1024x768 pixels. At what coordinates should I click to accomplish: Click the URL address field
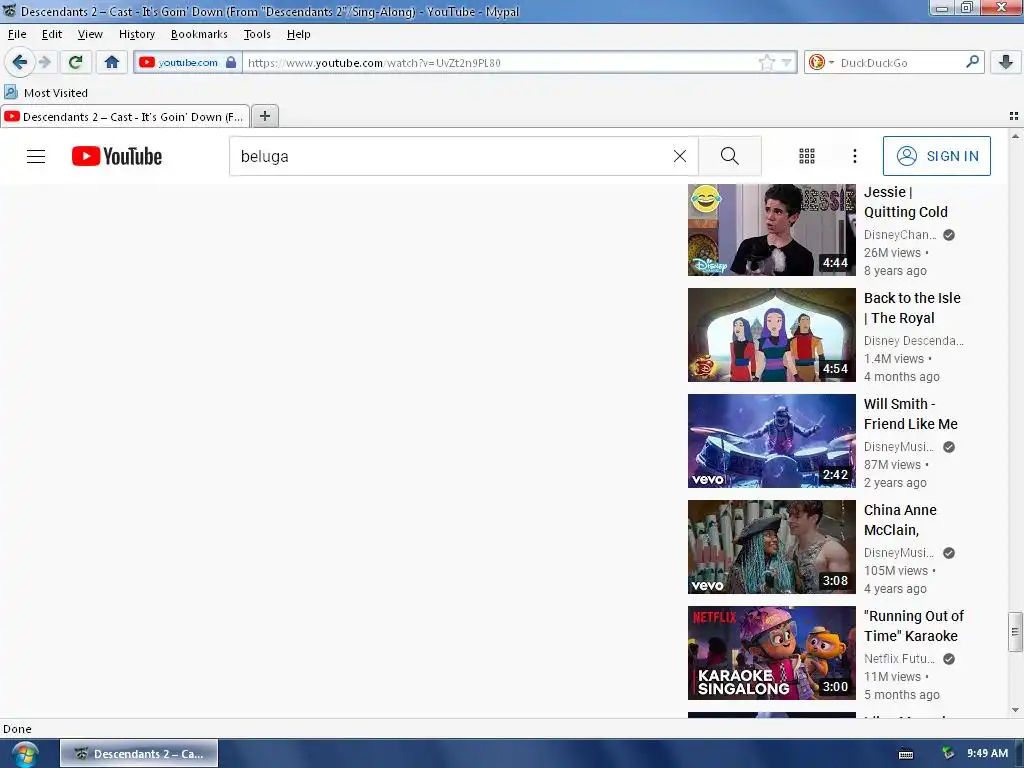[x=500, y=63]
